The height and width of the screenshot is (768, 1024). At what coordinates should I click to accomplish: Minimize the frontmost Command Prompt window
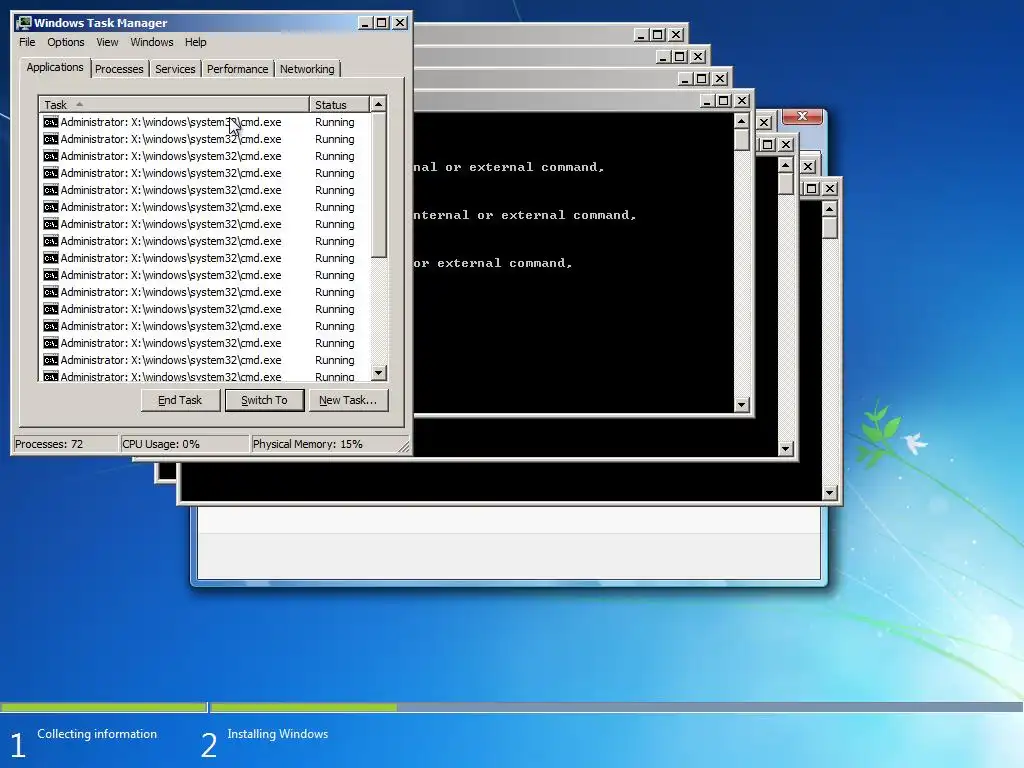click(707, 101)
